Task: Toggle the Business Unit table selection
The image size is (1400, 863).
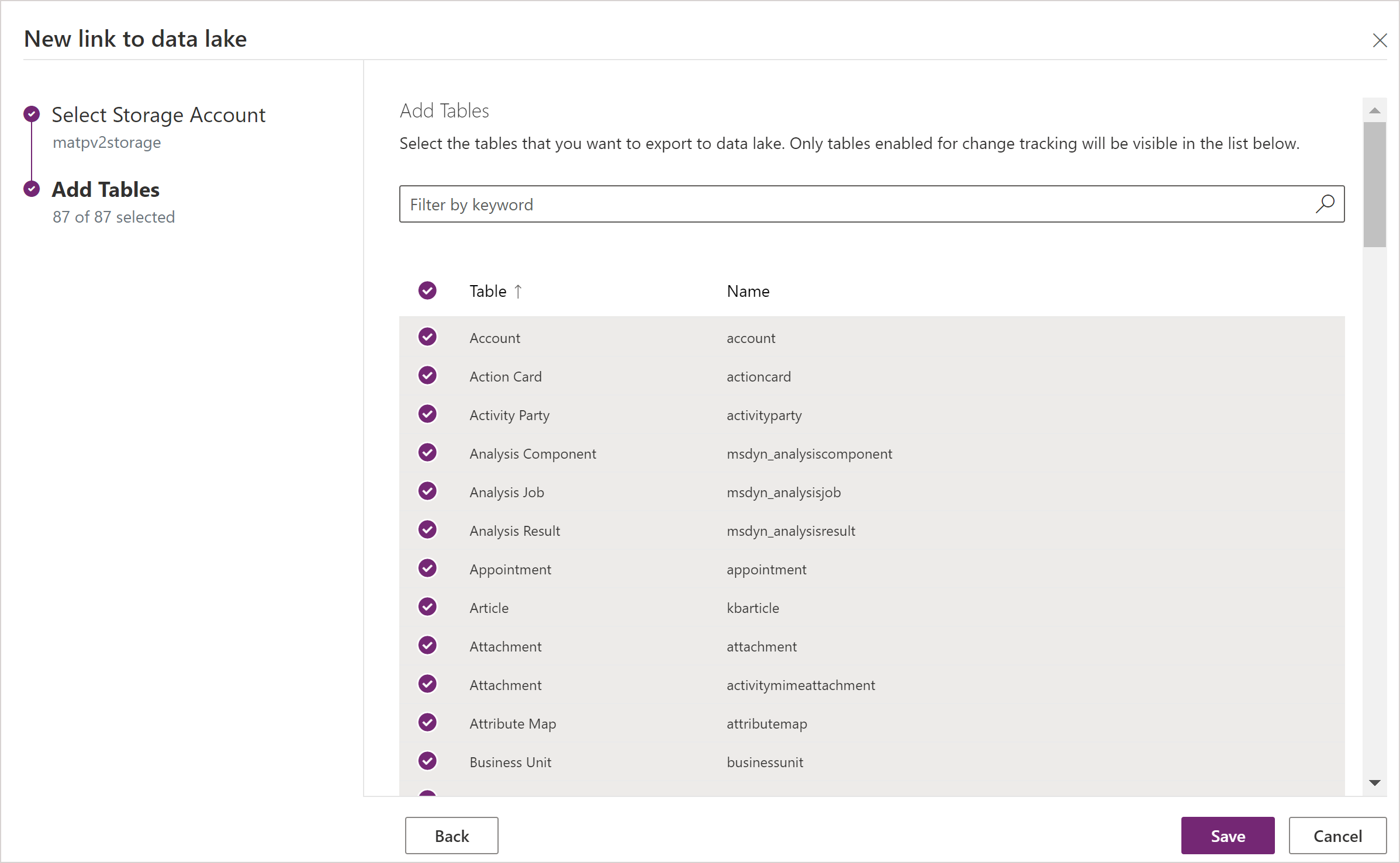Action: pos(427,762)
